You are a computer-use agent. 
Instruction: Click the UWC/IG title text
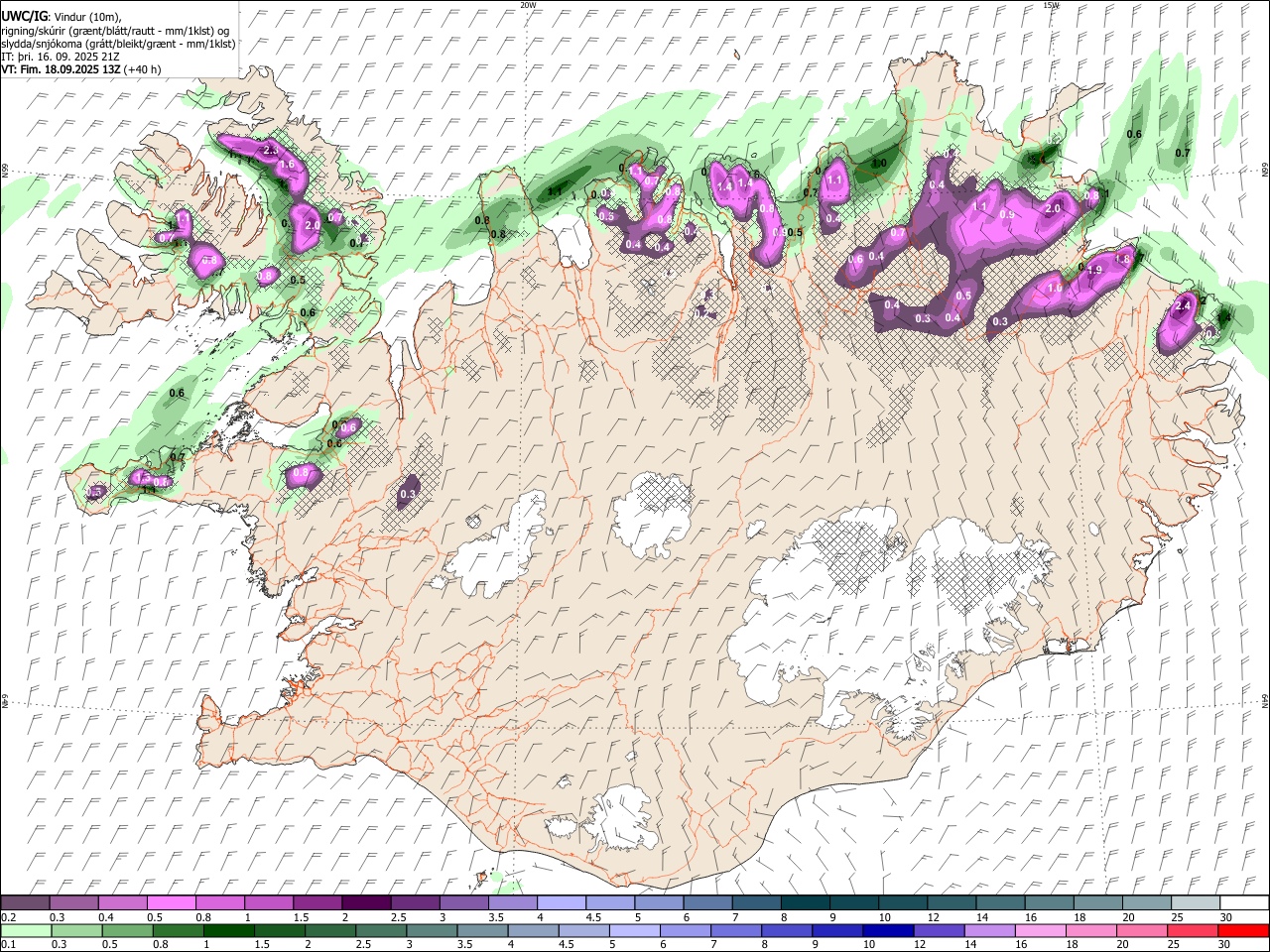23,16
